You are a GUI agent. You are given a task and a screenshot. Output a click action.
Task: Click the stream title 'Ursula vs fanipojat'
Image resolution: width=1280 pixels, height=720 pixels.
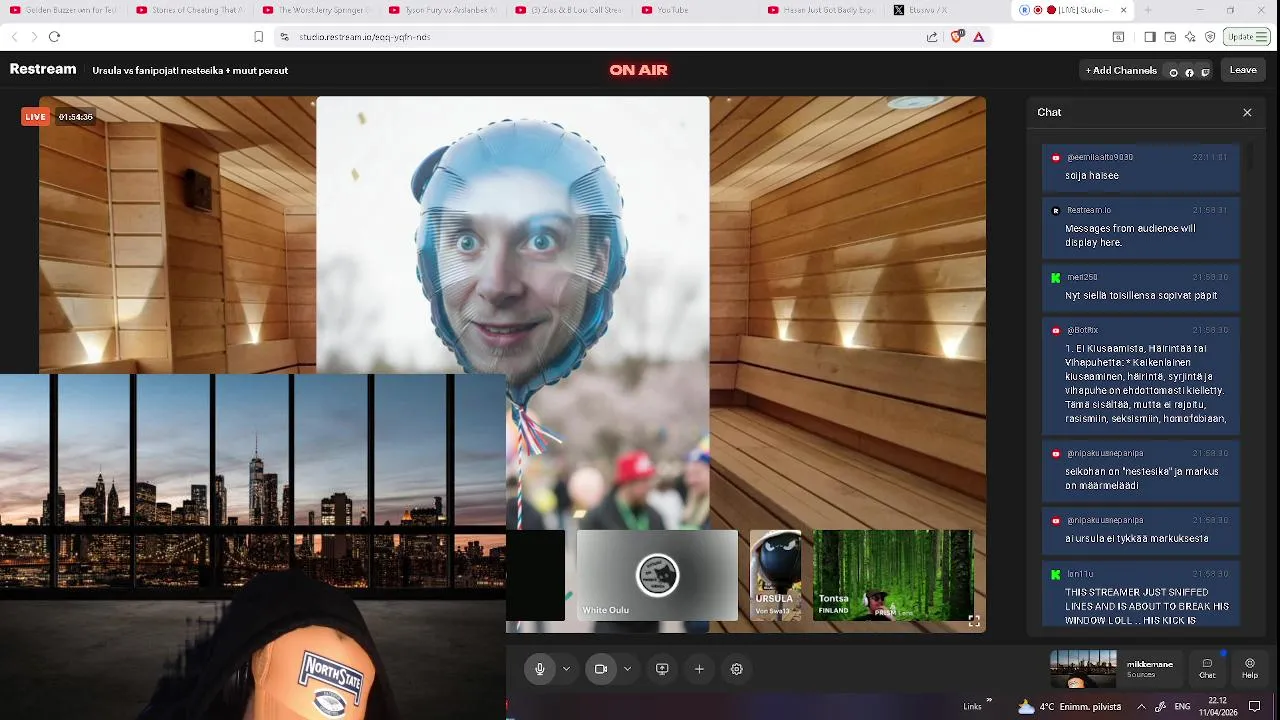click(x=190, y=71)
